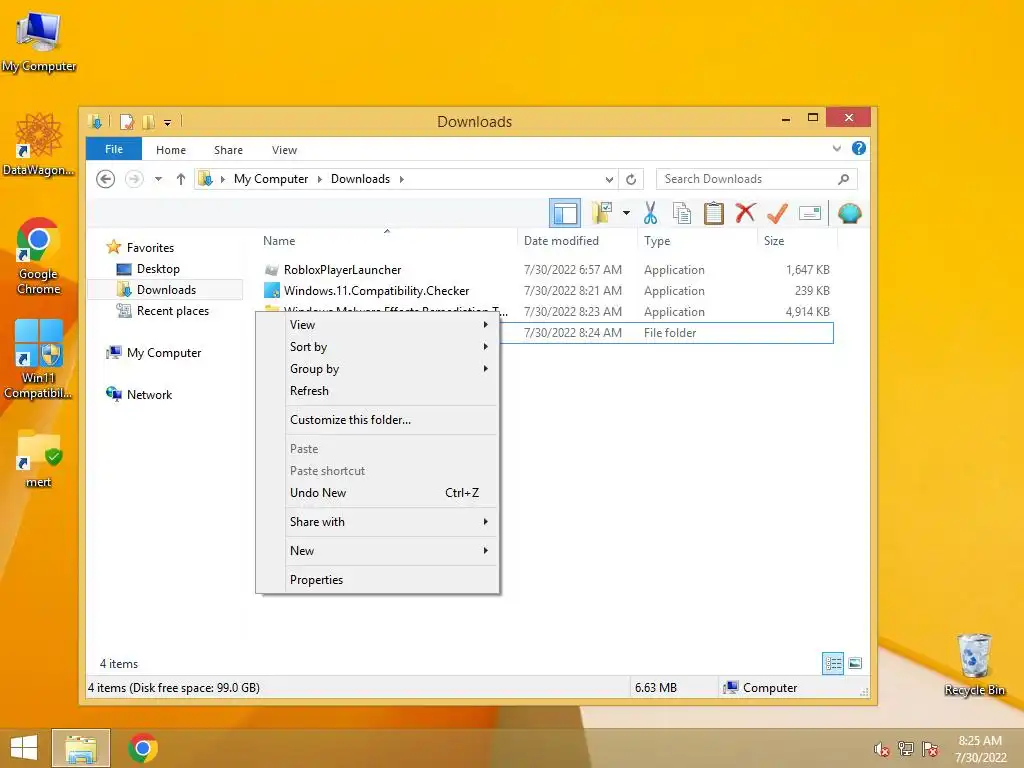
Task: Click the Help question mark icon
Action: [x=859, y=148]
